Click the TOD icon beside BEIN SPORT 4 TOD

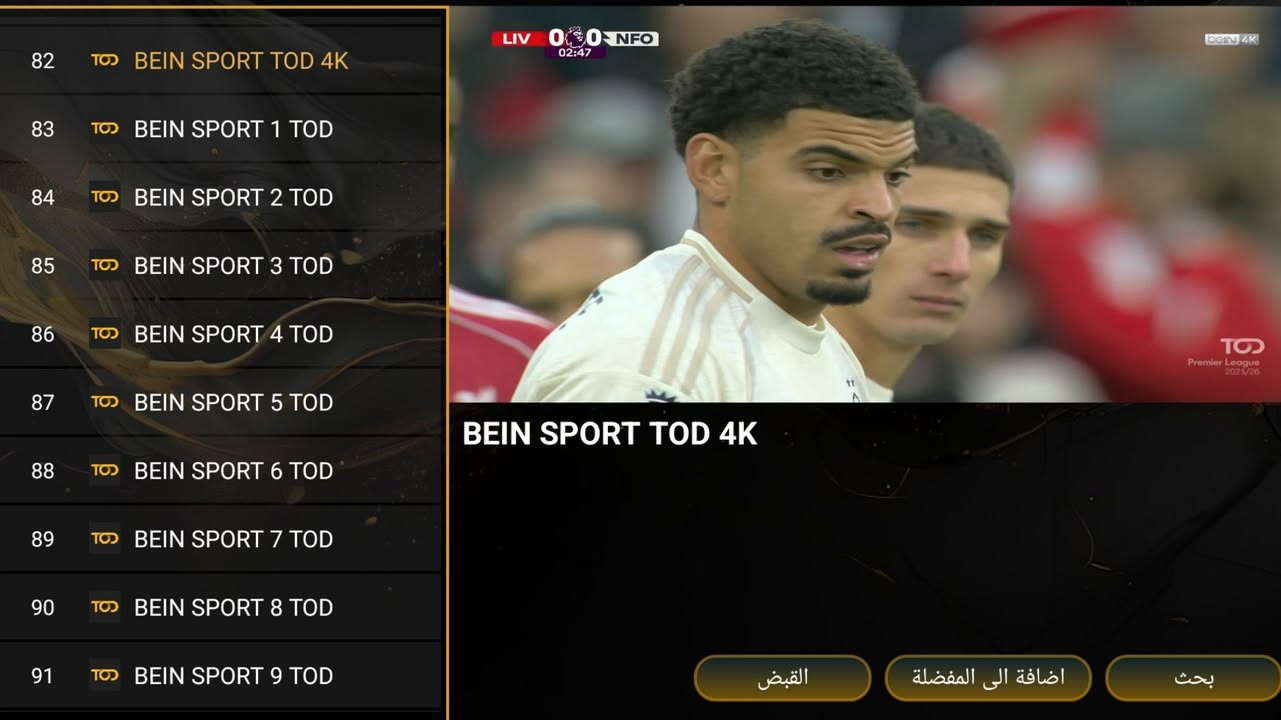(x=105, y=334)
